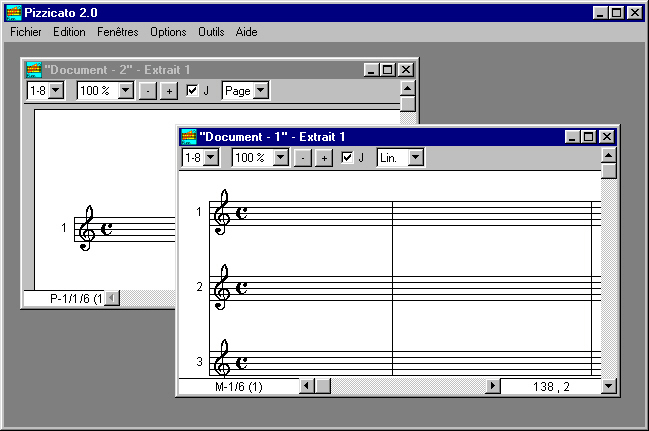649x431 pixels.
Task: Expand the 100 % zoom dropdown in Document 2
Action: pos(125,90)
